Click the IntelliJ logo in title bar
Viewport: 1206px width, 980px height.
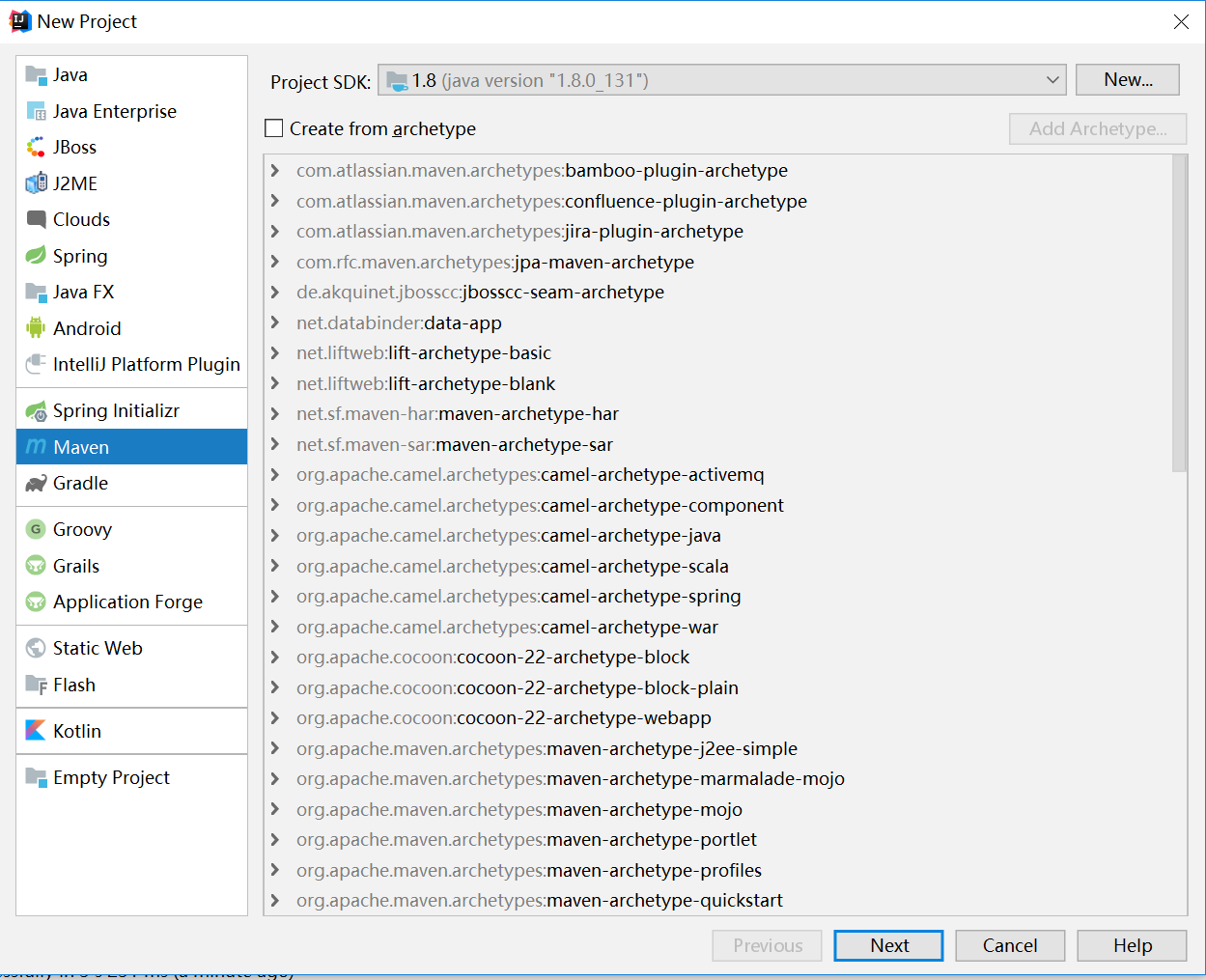(x=19, y=21)
